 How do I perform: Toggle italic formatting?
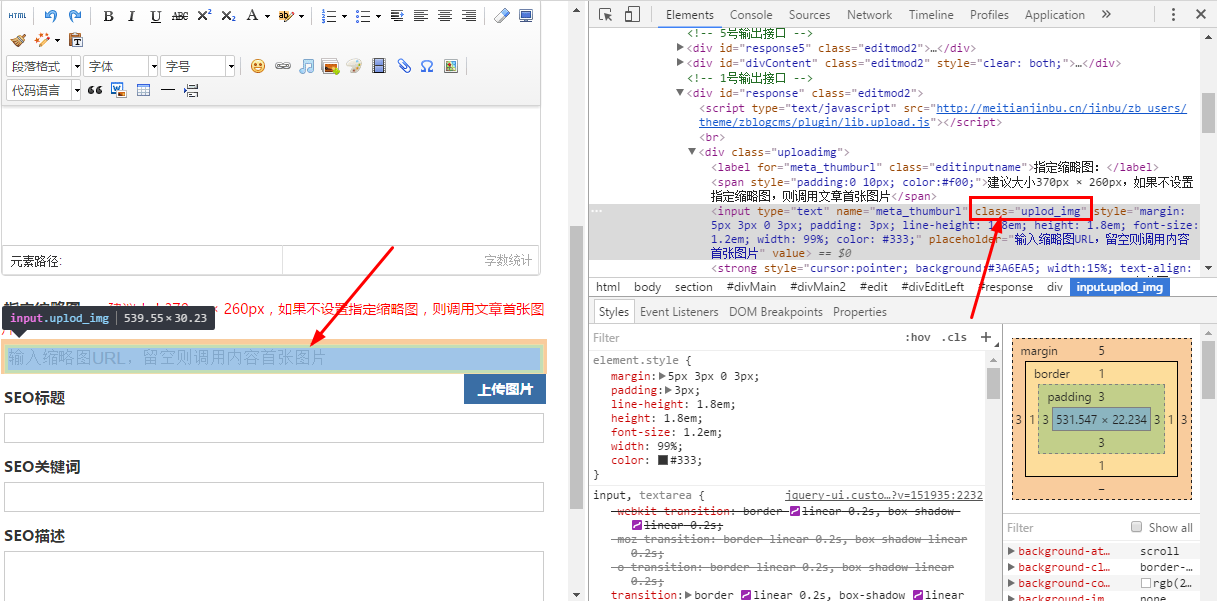point(132,16)
